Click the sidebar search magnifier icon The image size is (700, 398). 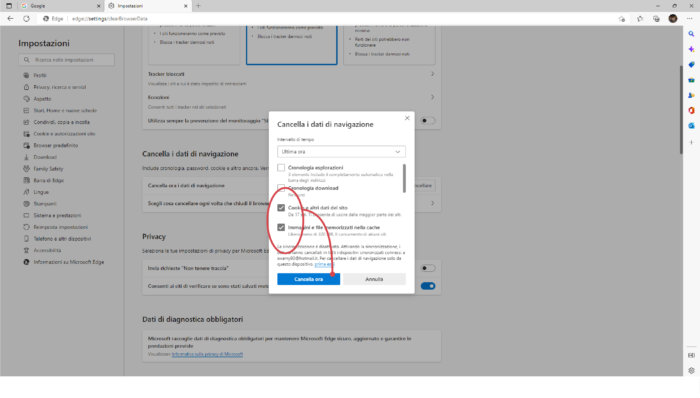[691, 34]
